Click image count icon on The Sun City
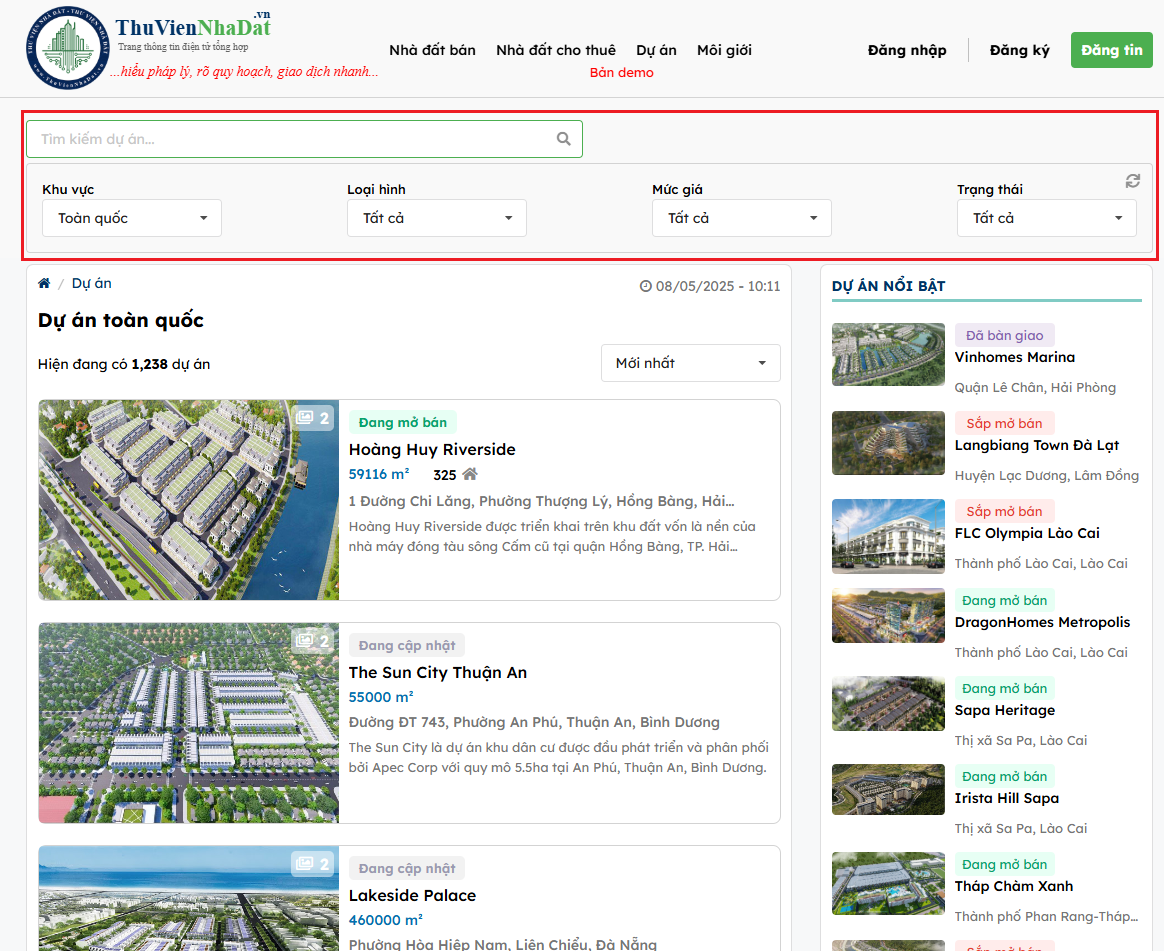The image size is (1164, 951). coord(304,640)
